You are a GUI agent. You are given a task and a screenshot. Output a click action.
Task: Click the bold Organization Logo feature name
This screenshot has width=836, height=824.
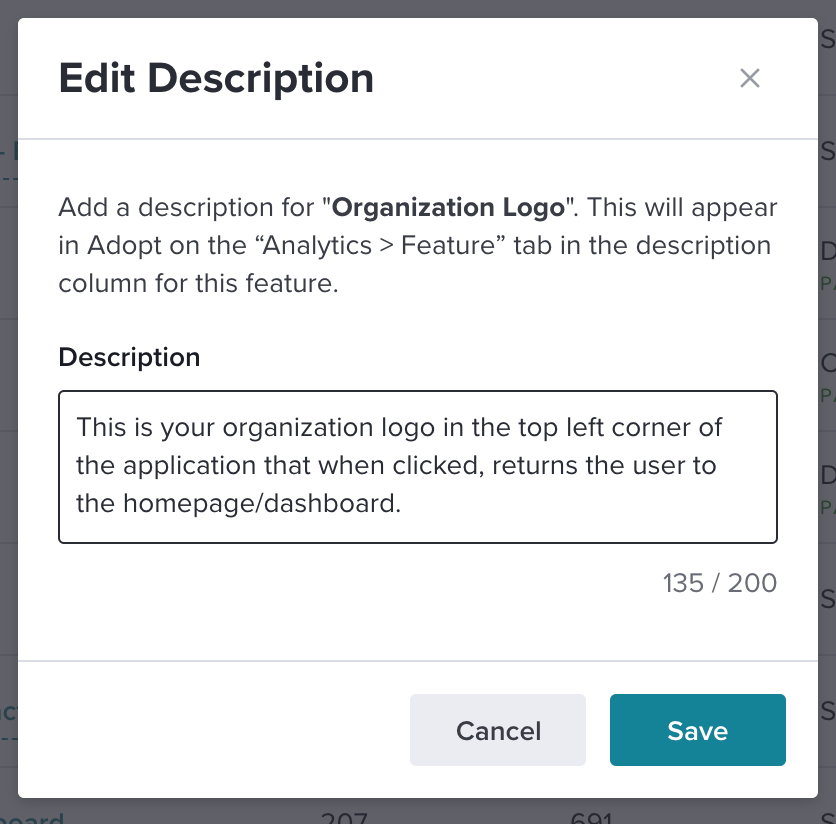point(448,207)
